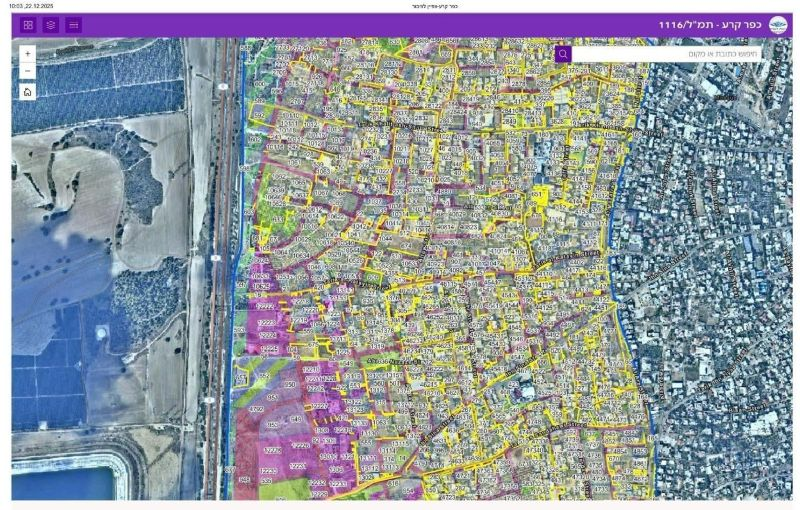Click the print timestamp 22.12.2025 at top
The image size is (800, 510).
[32, 6]
